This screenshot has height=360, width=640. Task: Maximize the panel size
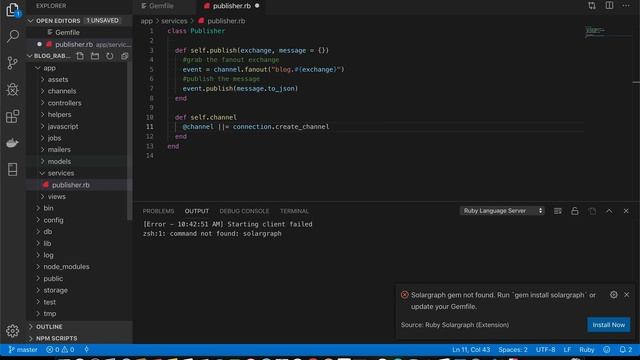(609, 211)
